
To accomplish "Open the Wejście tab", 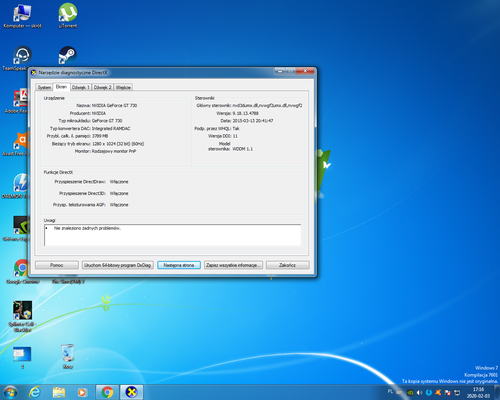I will [123, 87].
